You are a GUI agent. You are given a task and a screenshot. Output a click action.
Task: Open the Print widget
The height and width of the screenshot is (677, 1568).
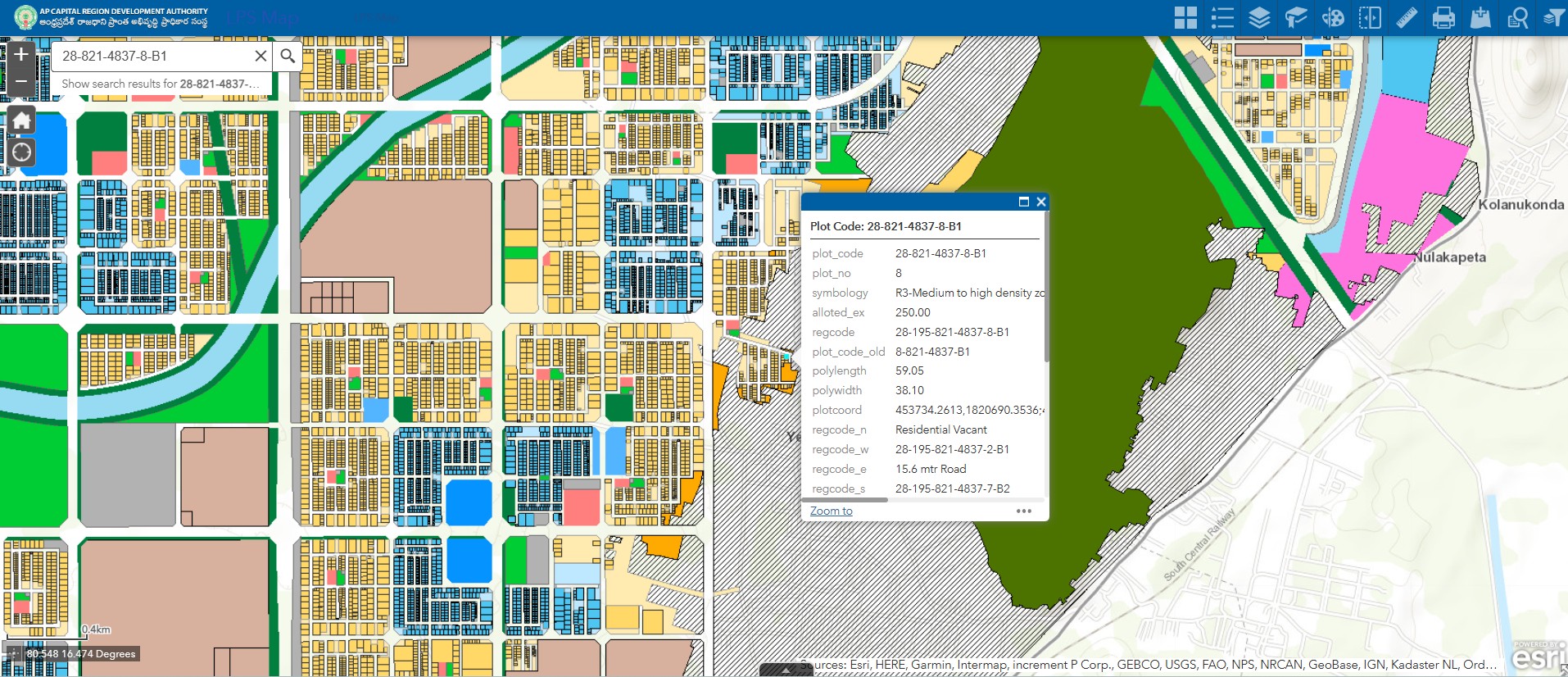(1443, 18)
